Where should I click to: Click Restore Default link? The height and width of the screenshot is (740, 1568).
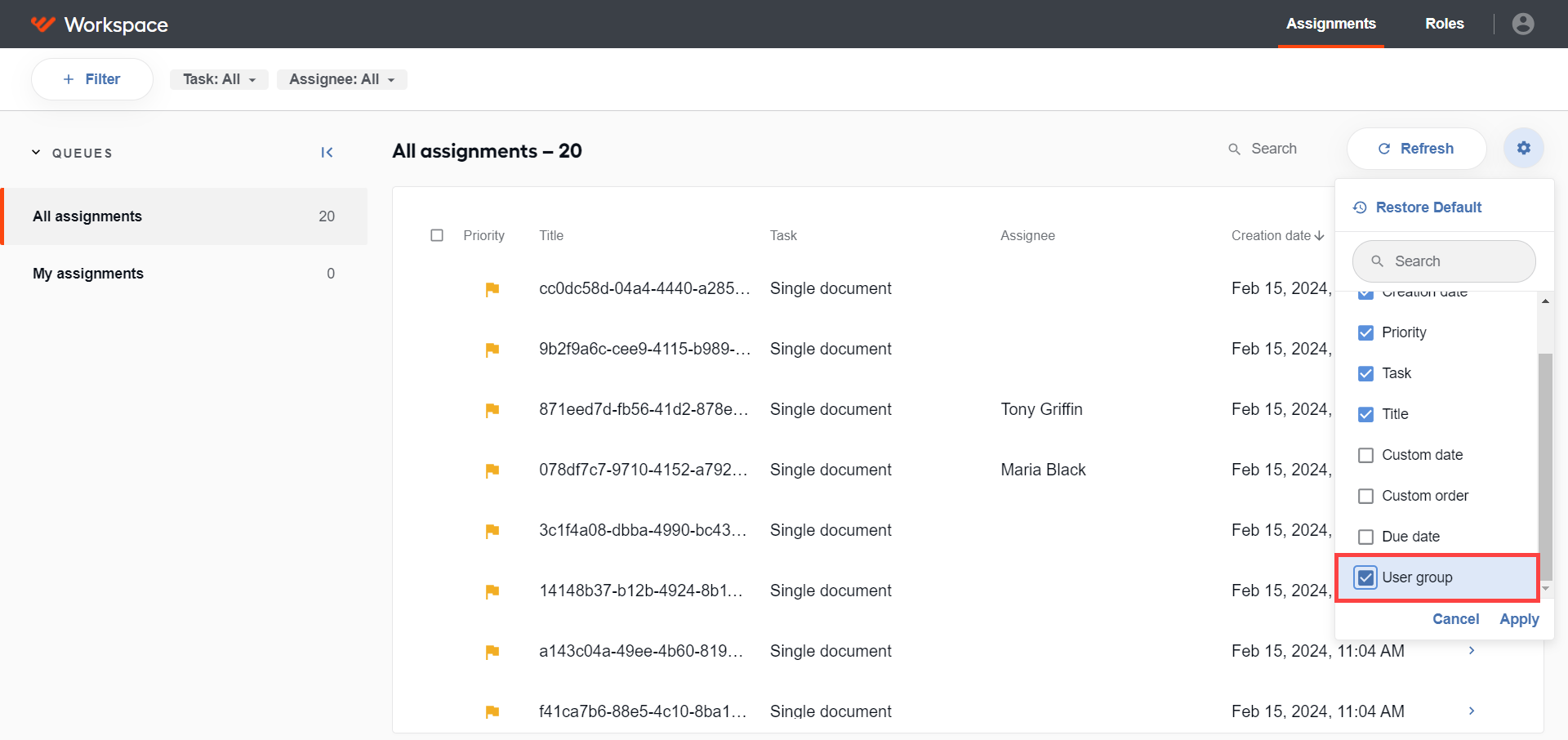[1417, 207]
